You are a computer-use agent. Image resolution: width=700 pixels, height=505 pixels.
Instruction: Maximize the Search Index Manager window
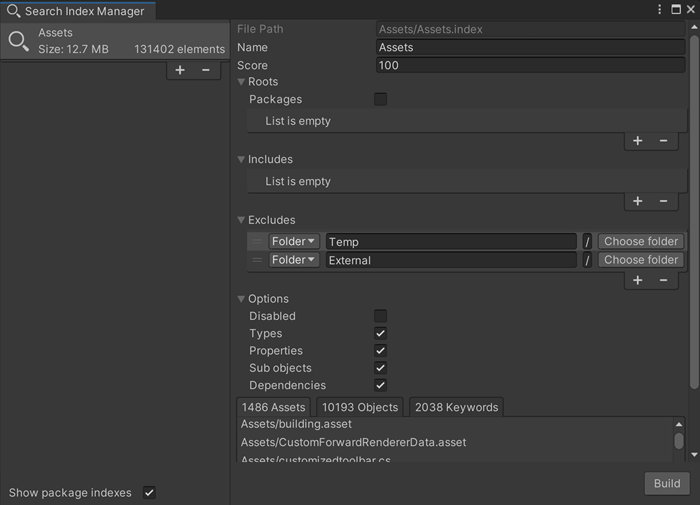tap(676, 9)
